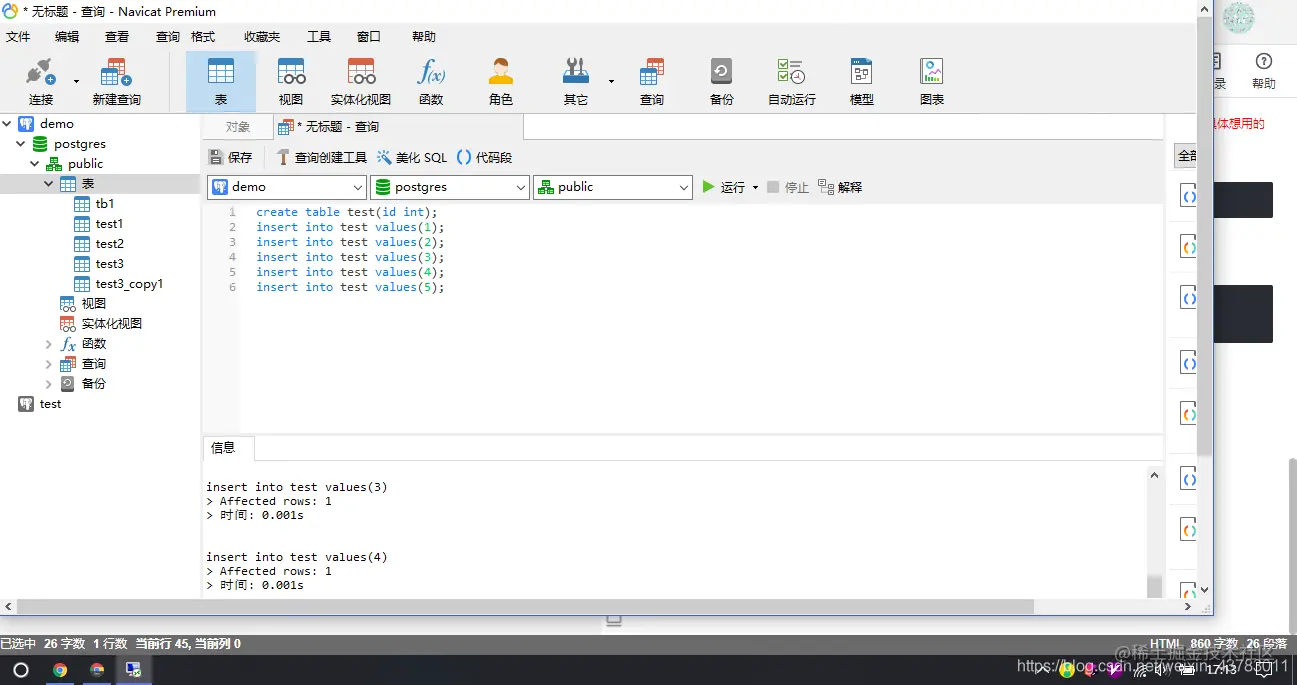The image size is (1297, 685).
Task: Select the 表 tables toolbar icon
Action: click(x=221, y=82)
